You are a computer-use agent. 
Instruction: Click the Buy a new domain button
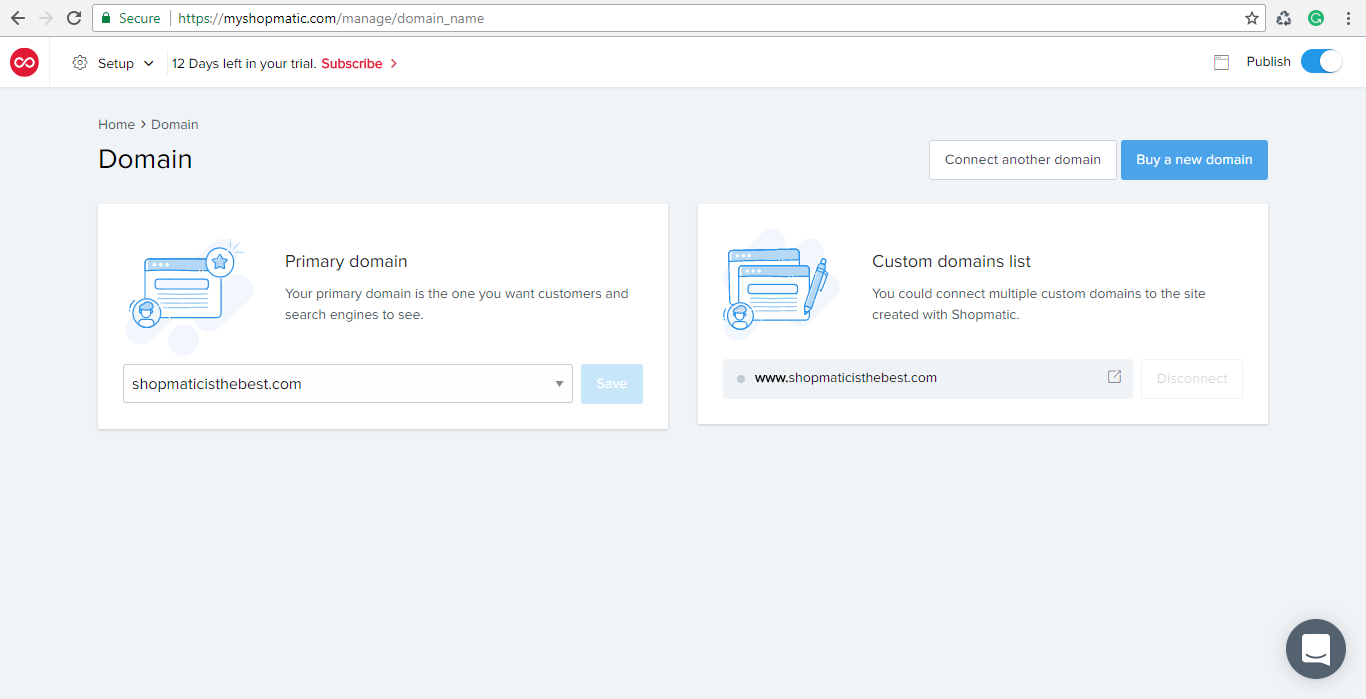coord(1194,160)
